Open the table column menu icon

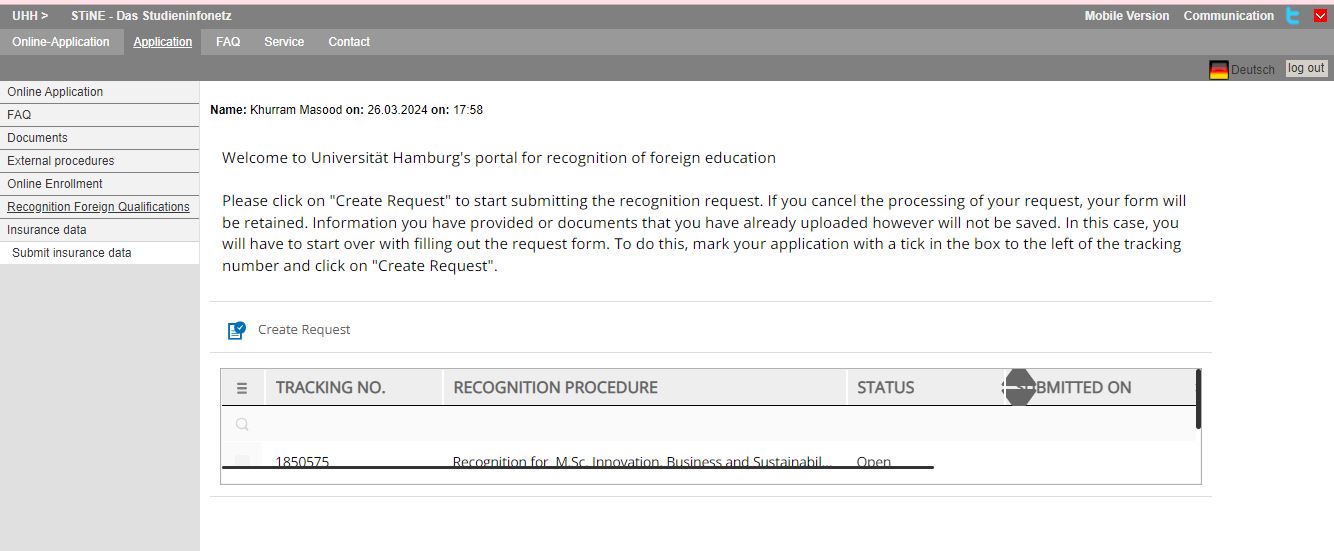242,388
